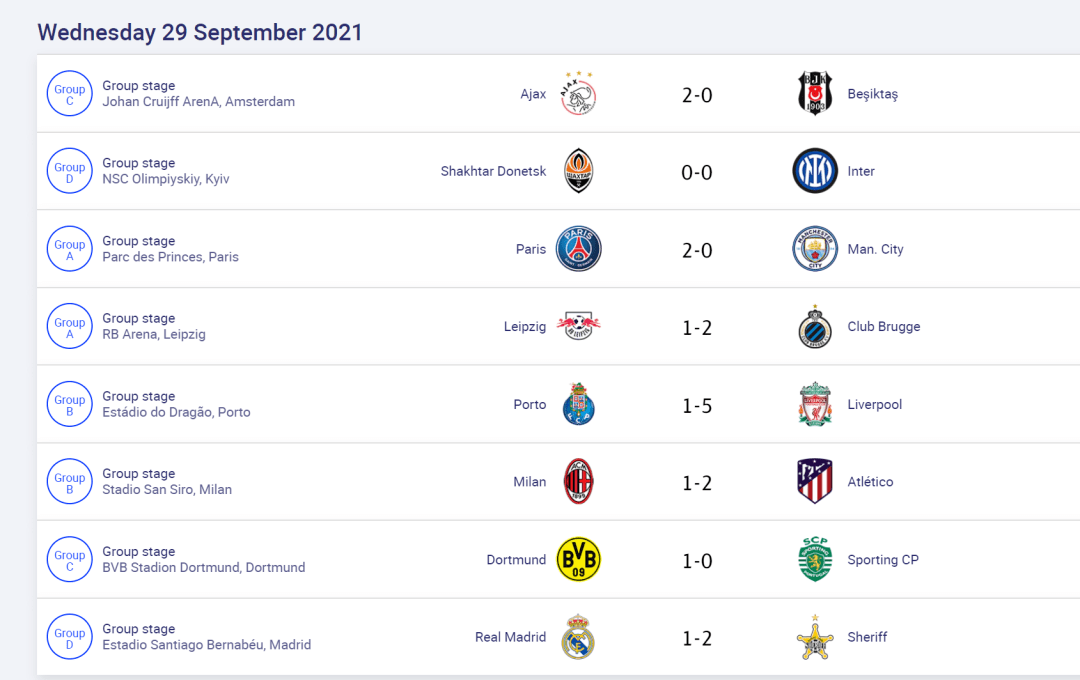This screenshot has width=1080, height=680.
Task: Click the Beşiktaş club crest
Action: point(815,93)
